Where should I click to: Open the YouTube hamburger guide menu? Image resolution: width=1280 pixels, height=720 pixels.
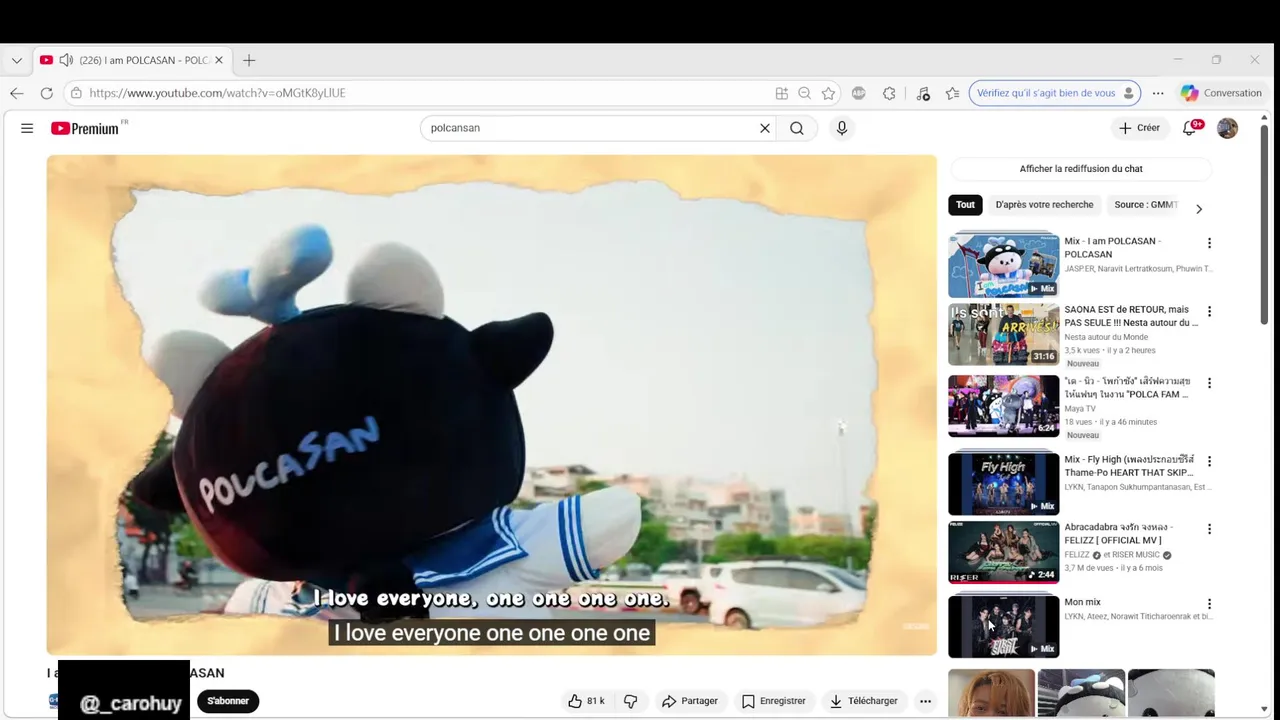click(x=27, y=128)
